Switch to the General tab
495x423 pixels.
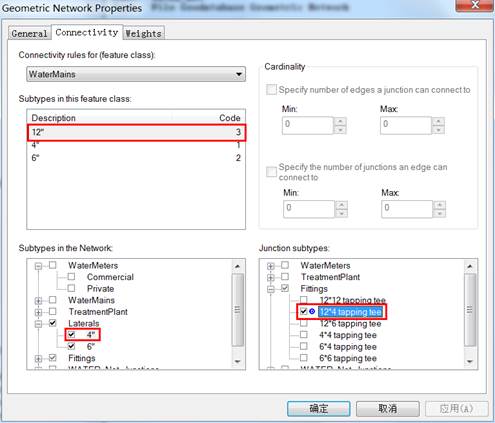[x=29, y=33]
